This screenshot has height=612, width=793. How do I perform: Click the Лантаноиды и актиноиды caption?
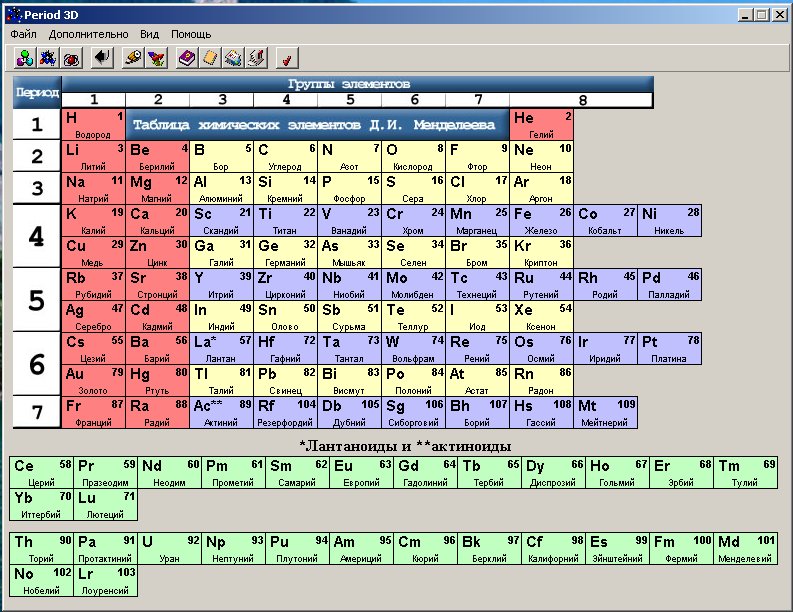(x=405, y=446)
